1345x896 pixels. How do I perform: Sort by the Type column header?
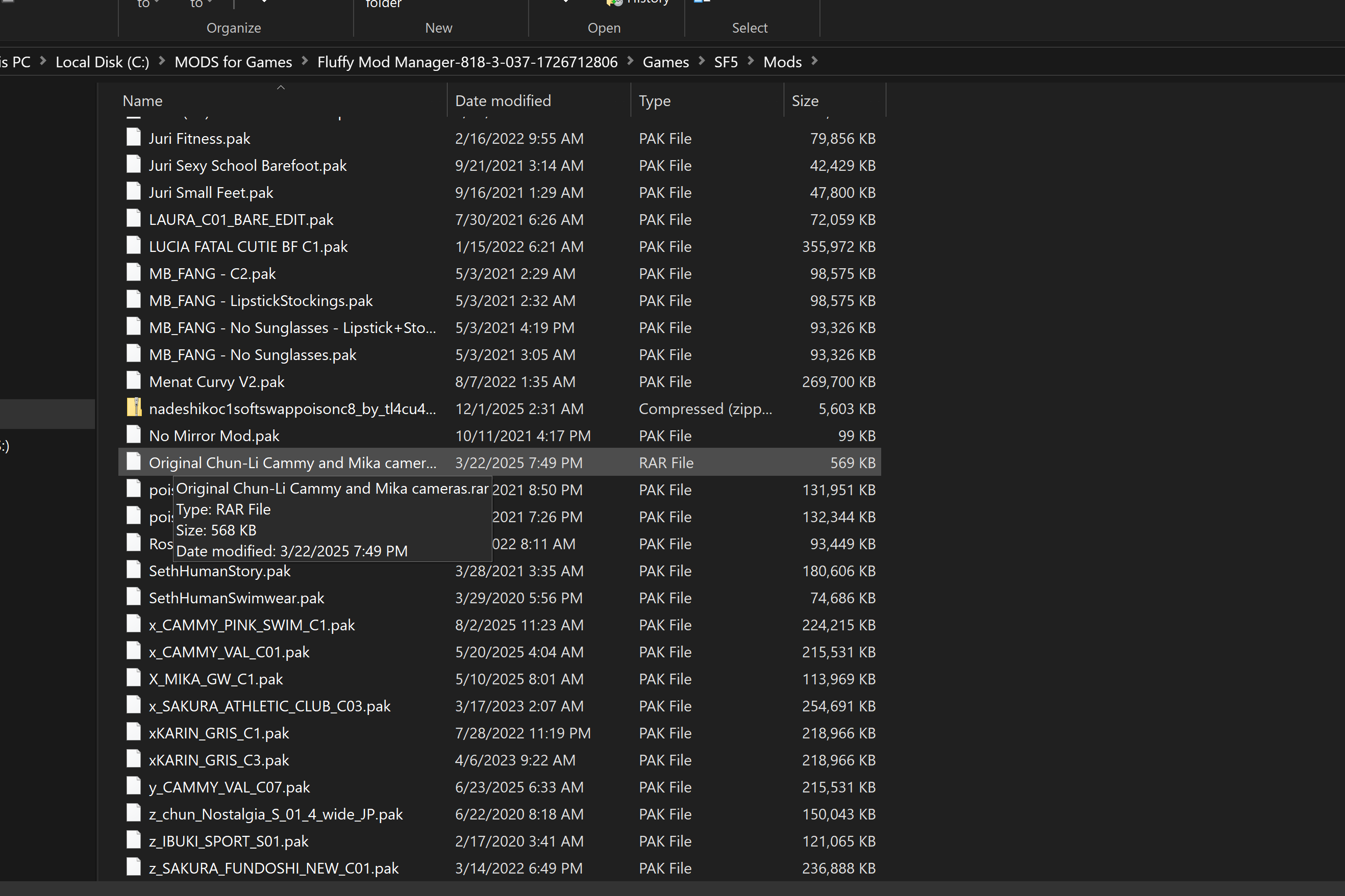tap(655, 101)
